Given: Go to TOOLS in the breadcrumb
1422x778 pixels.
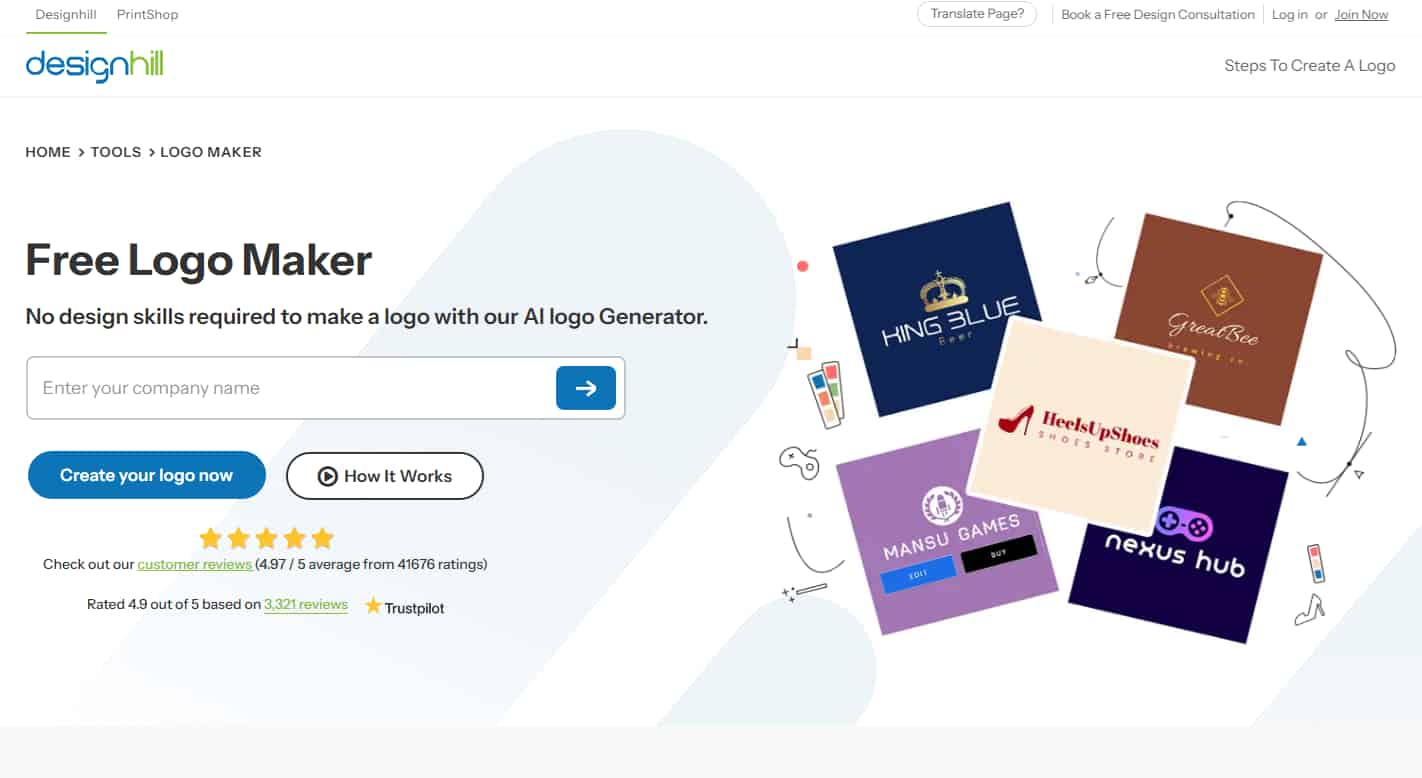Looking at the screenshot, I should pyautogui.click(x=116, y=152).
